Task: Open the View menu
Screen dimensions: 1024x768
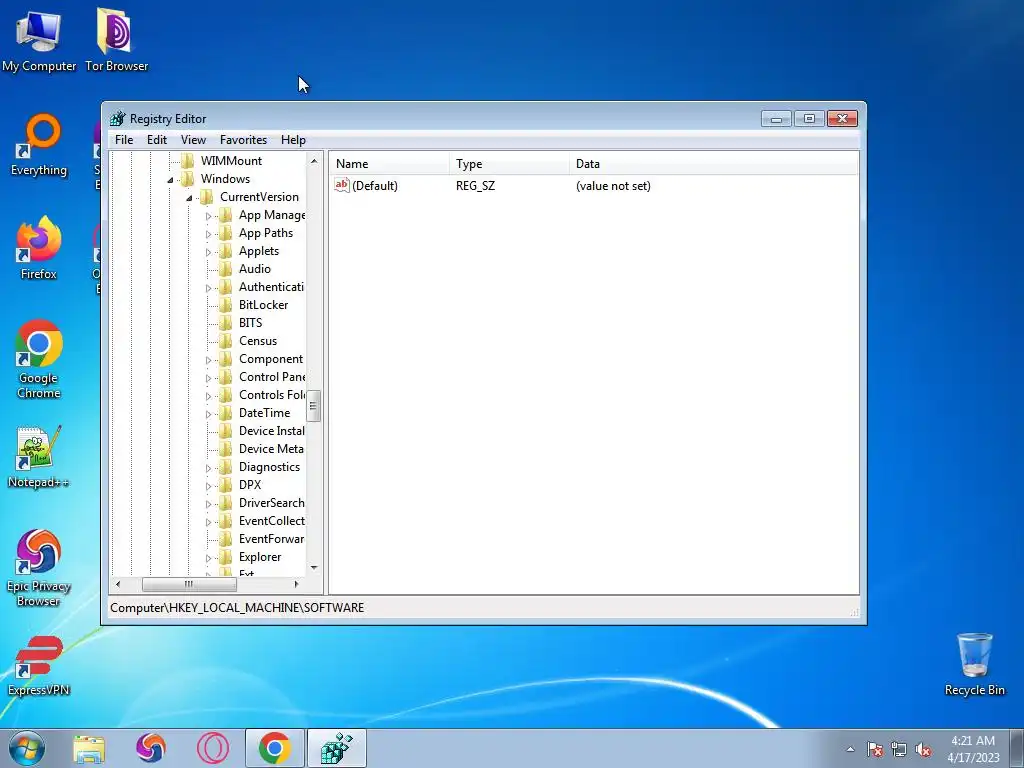Action: [193, 140]
